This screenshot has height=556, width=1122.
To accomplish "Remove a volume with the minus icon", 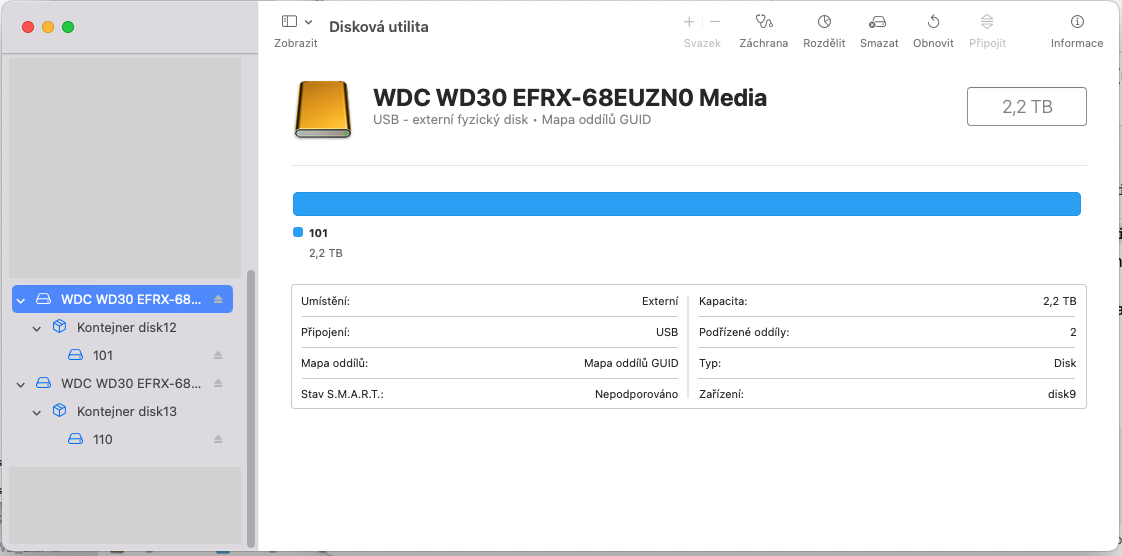I will pyautogui.click(x=715, y=22).
